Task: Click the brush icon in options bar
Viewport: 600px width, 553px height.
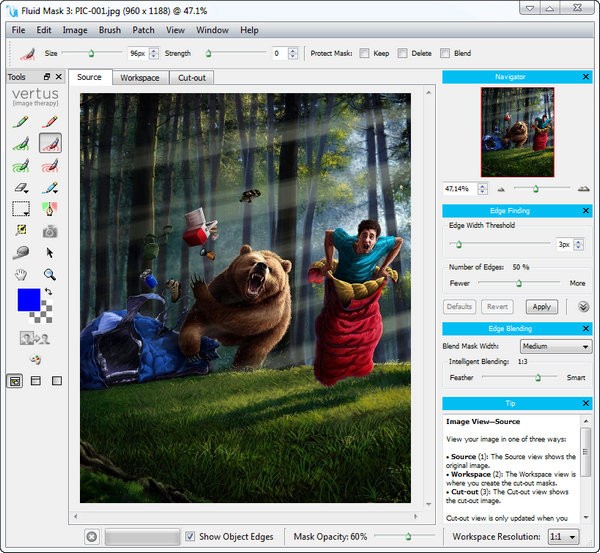Action: pos(28,54)
